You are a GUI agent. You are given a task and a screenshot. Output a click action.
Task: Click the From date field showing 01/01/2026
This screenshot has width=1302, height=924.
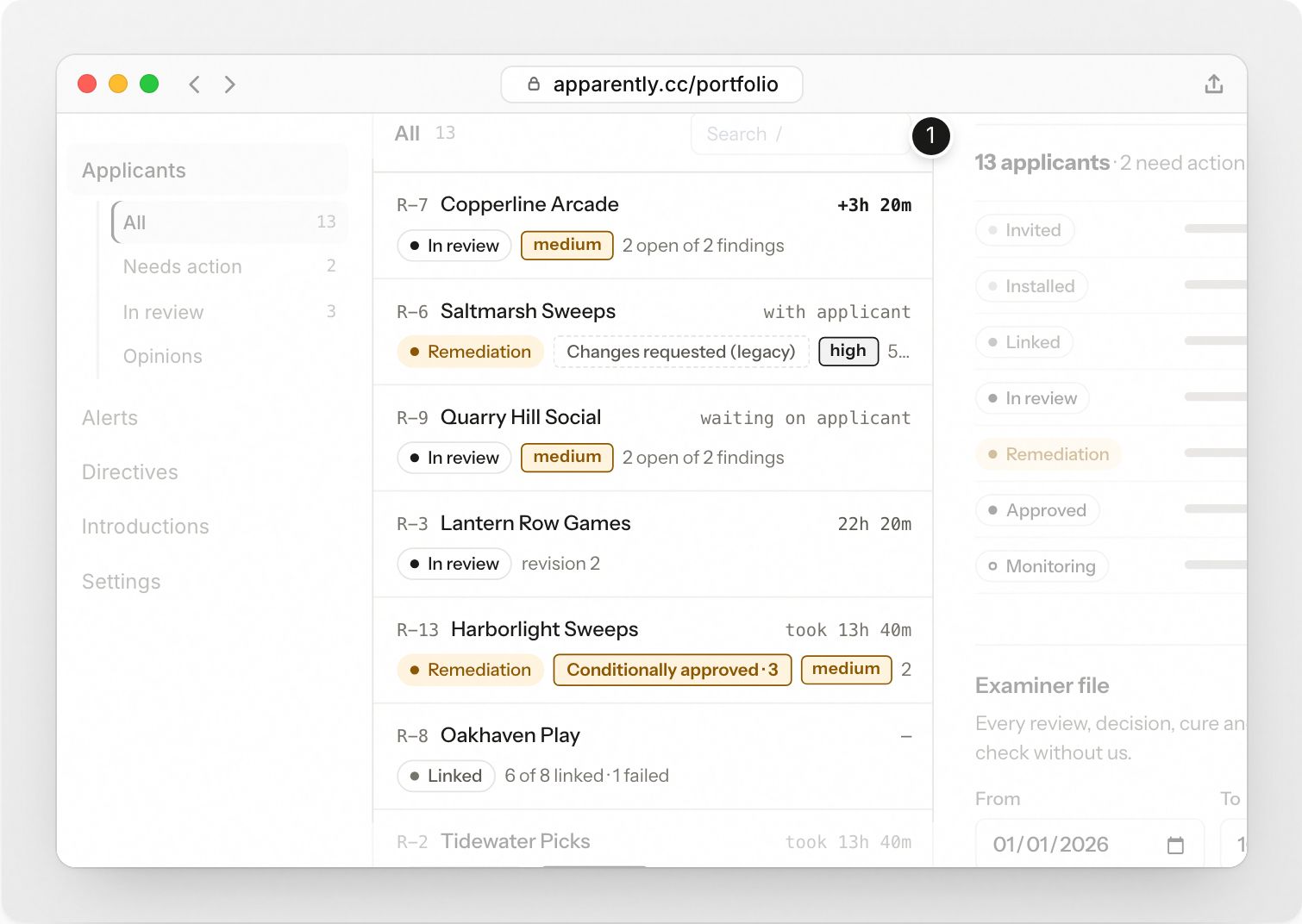pos(1090,844)
